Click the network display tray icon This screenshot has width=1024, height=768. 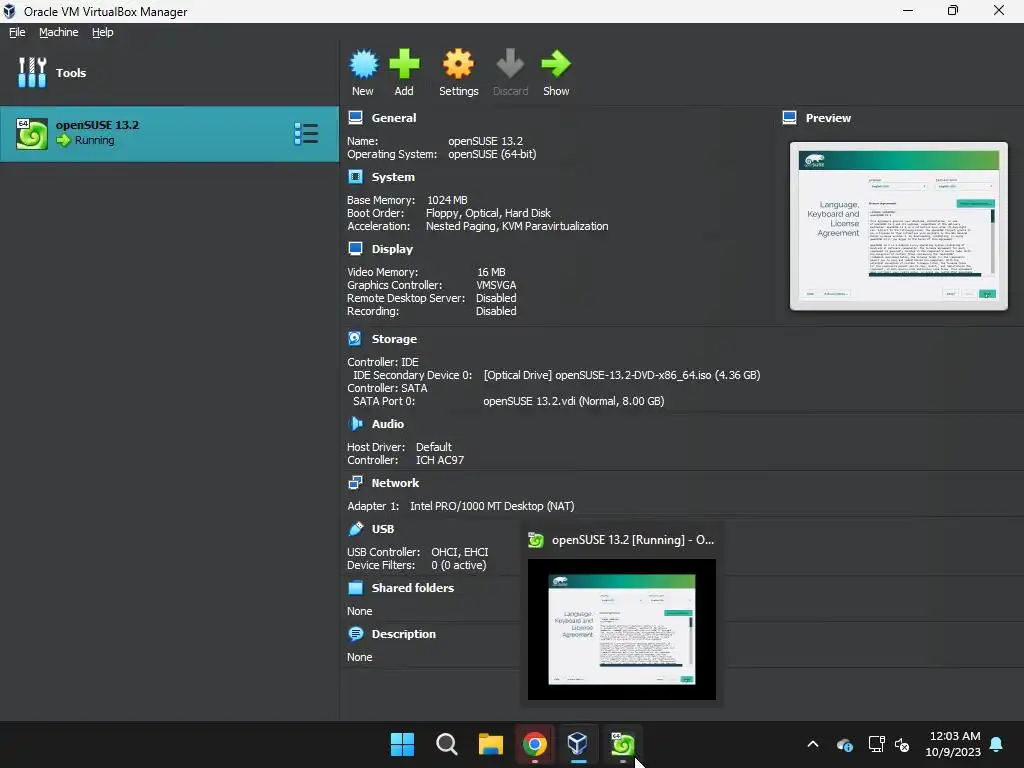pyautogui.click(x=876, y=744)
